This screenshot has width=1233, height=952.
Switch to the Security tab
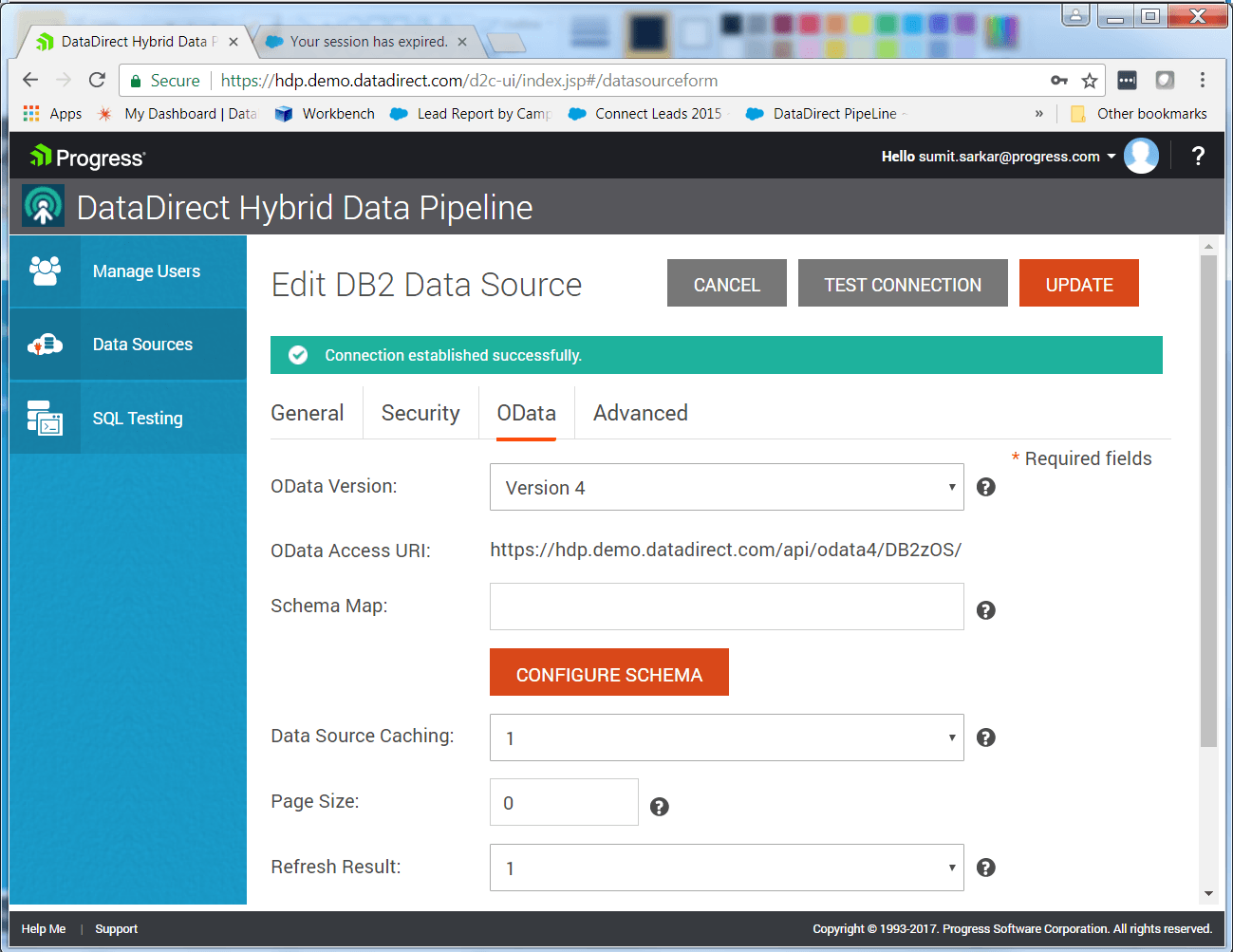(x=420, y=413)
